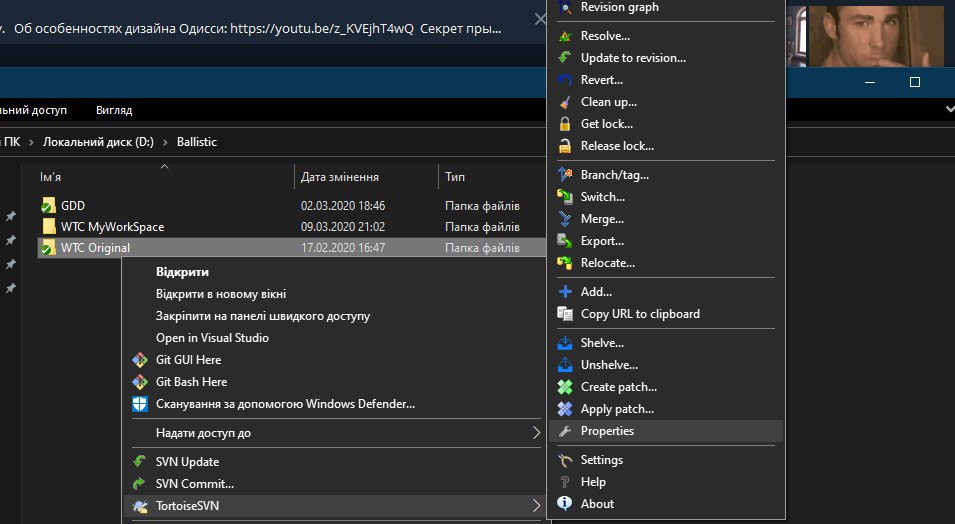The height and width of the screenshot is (524, 955).
Task: Click breadcrumb chevron before Локальний диск (D:)
Action: pos(31,142)
